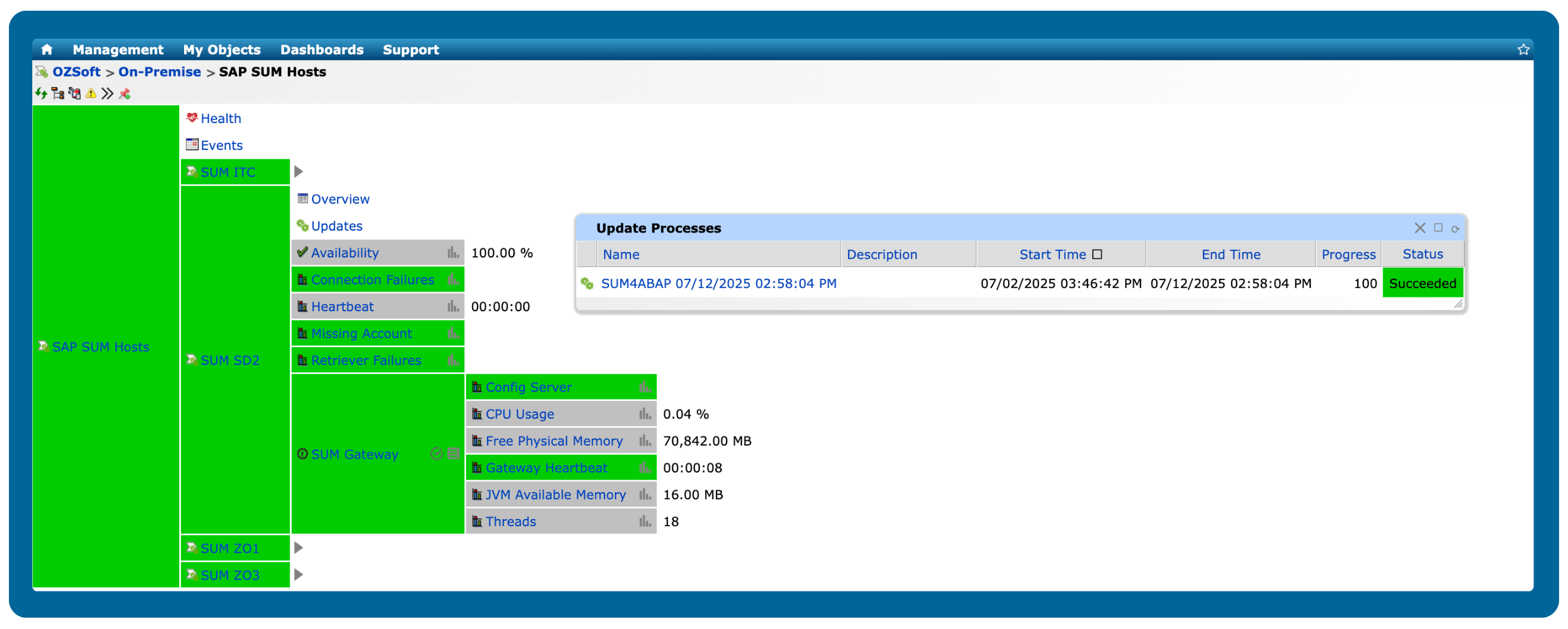The width and height of the screenshot is (1568, 629).
Task: Expand the SUM ZO3 node
Action: [x=298, y=573]
